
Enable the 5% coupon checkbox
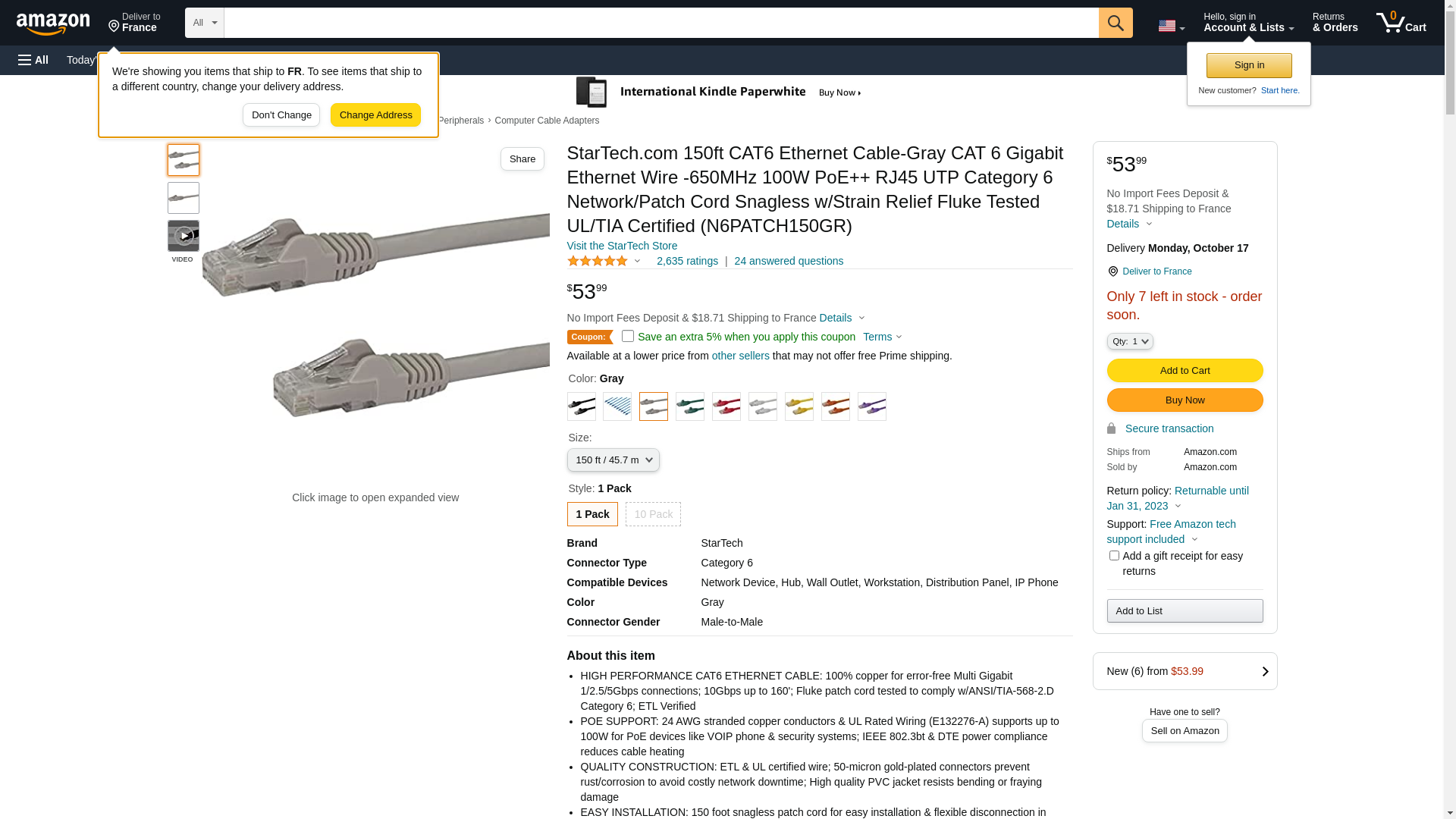point(628,336)
